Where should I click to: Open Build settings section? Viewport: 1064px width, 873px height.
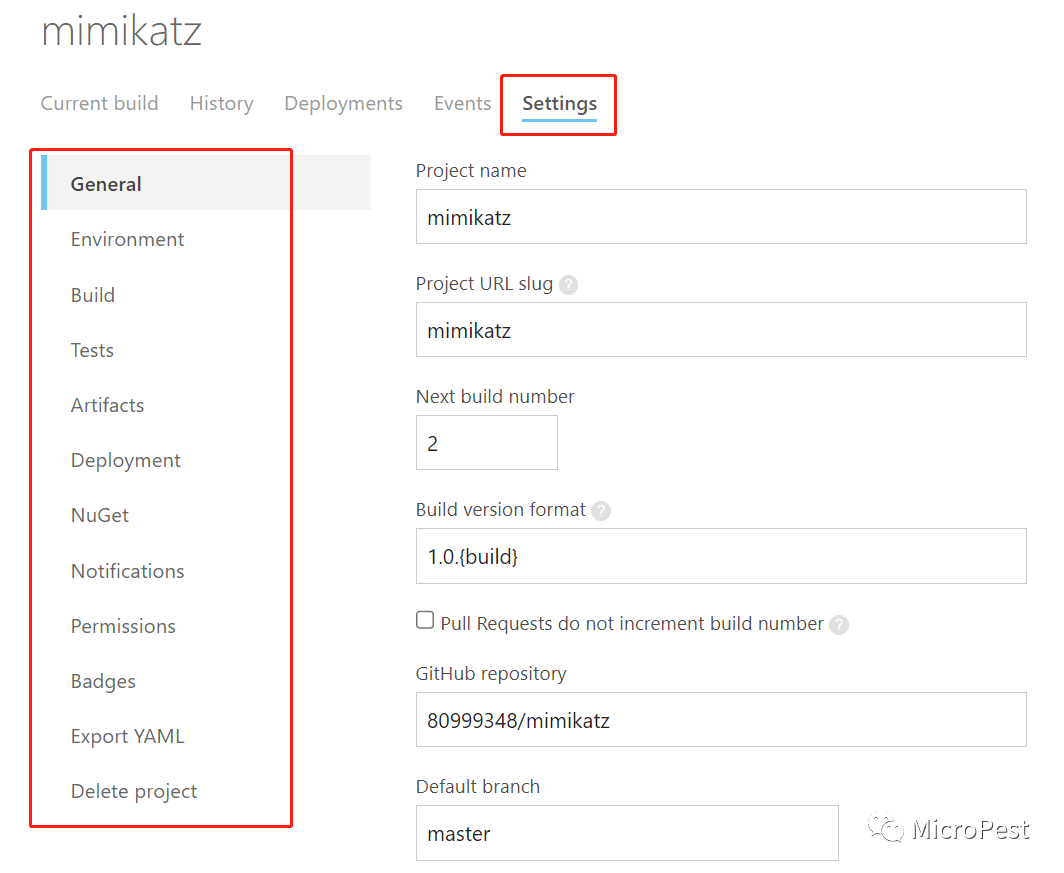(93, 295)
